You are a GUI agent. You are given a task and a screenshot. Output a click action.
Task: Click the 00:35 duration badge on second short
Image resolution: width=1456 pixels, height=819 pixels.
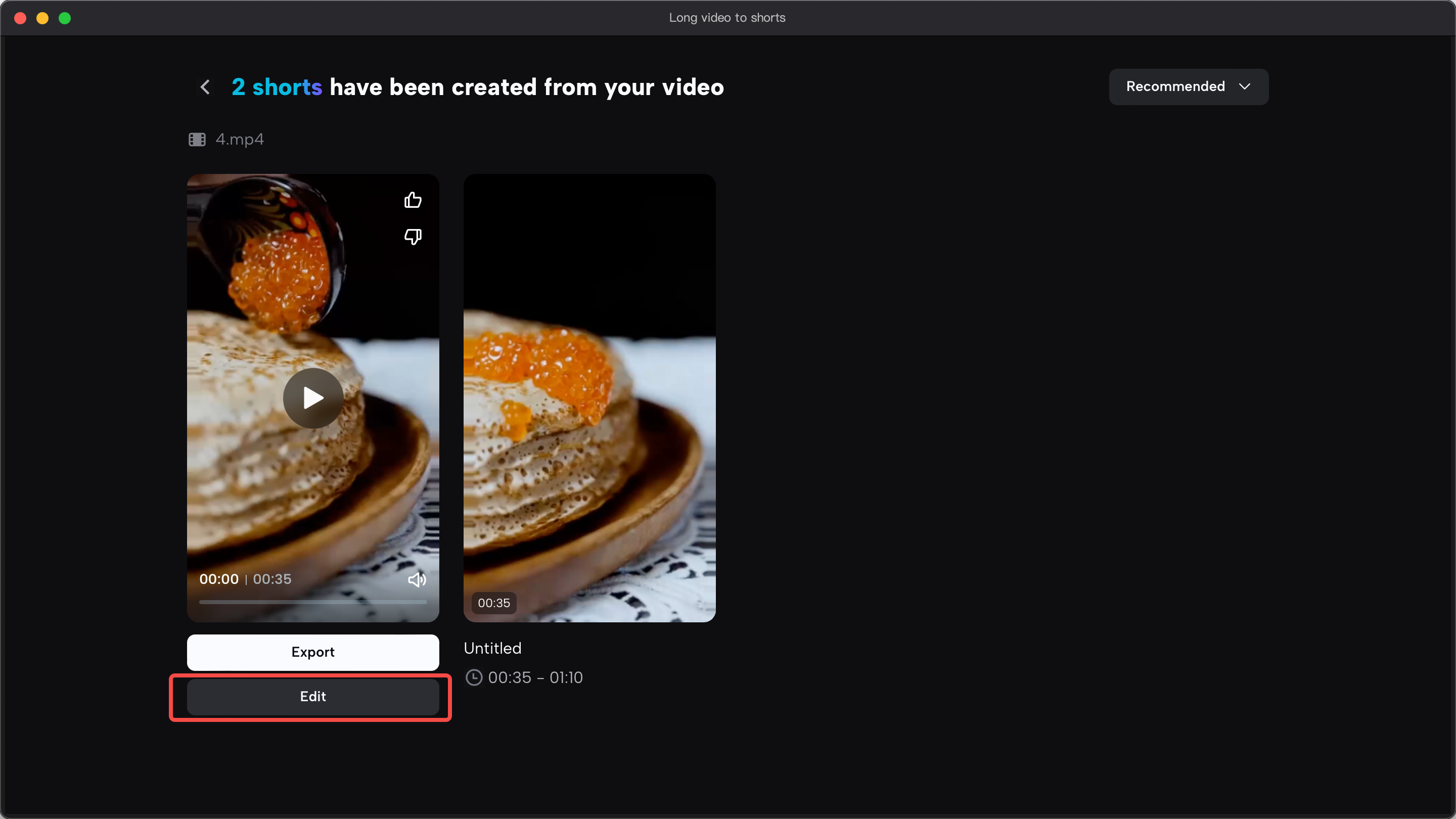coord(493,603)
